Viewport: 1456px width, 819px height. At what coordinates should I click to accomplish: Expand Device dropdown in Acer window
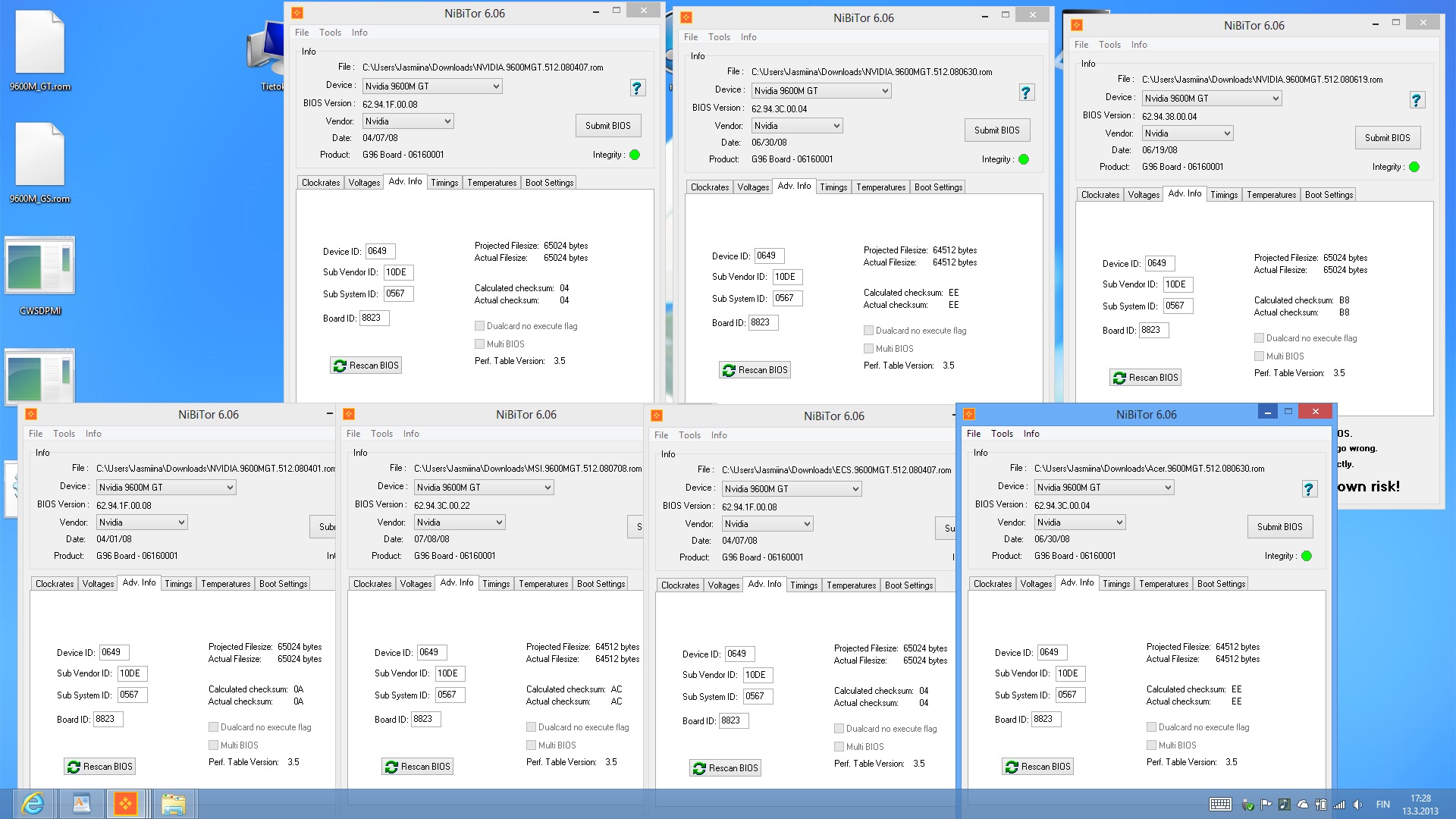[x=1168, y=488]
